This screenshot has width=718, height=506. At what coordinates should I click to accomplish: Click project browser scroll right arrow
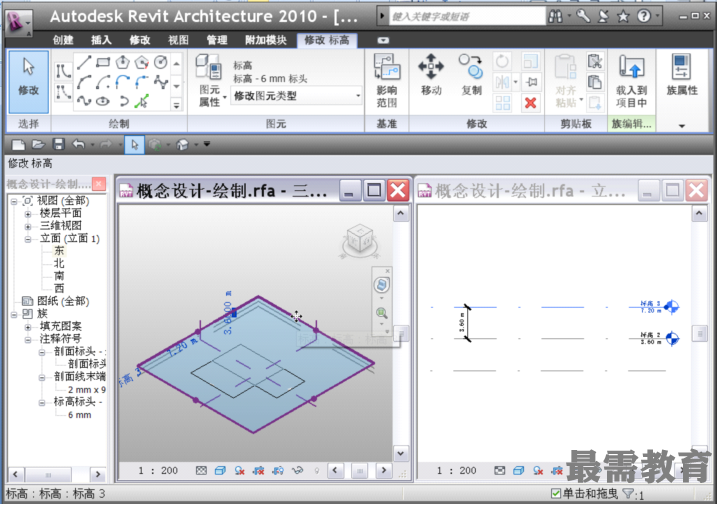click(98, 474)
